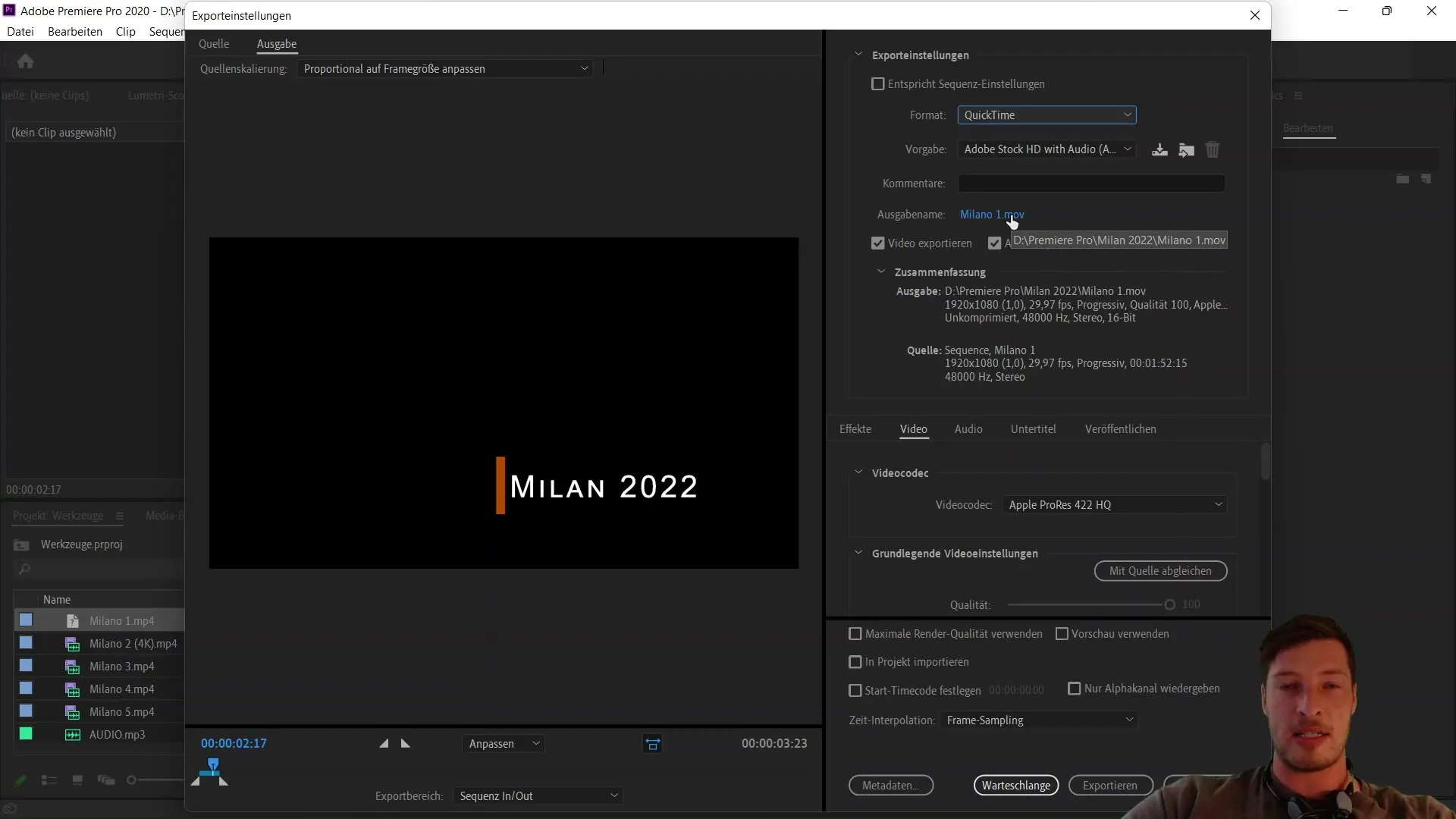Click the green pencil writable icon

coord(20,780)
